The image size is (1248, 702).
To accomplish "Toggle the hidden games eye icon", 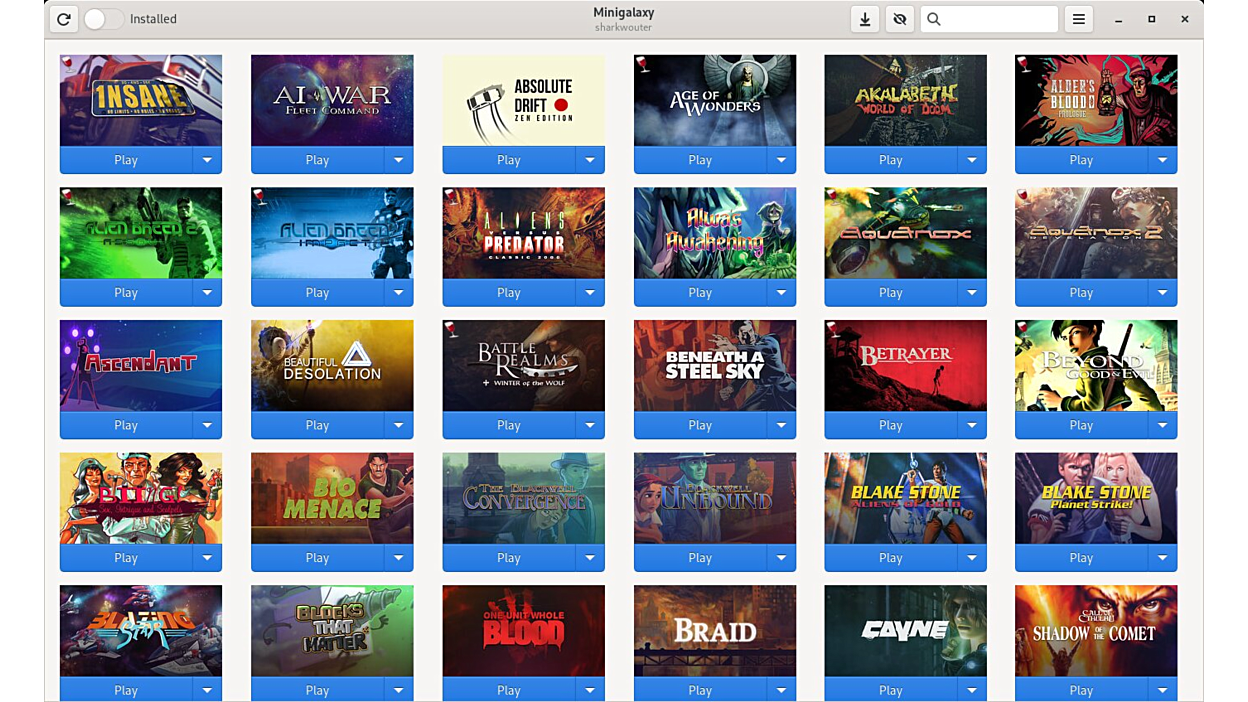I will tap(899, 19).
